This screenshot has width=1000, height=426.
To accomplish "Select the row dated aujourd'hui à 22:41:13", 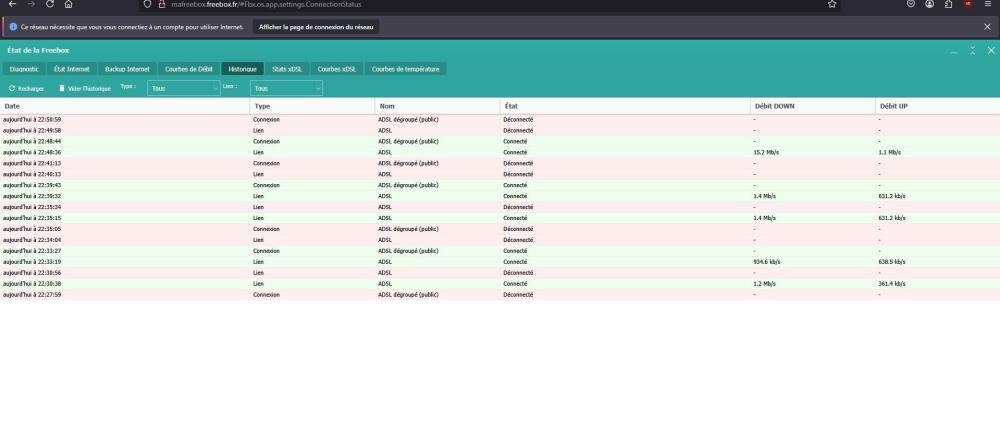I will click(500, 163).
